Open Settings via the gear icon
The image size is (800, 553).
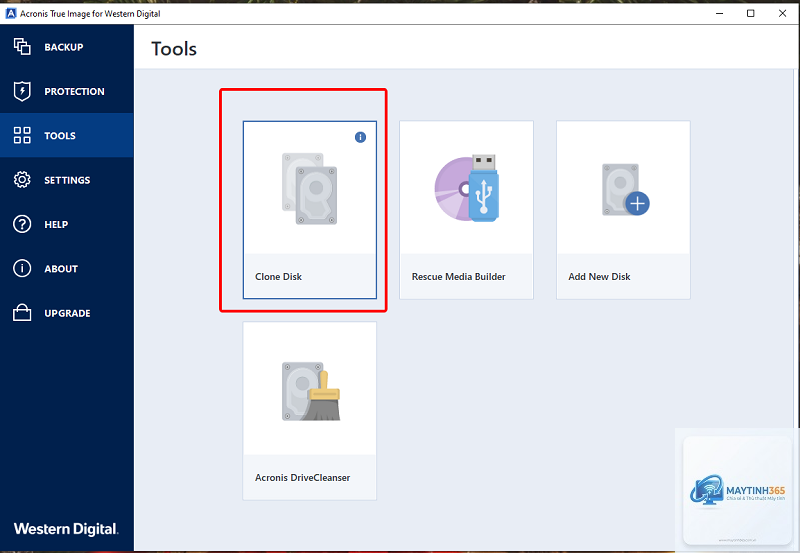(22, 180)
